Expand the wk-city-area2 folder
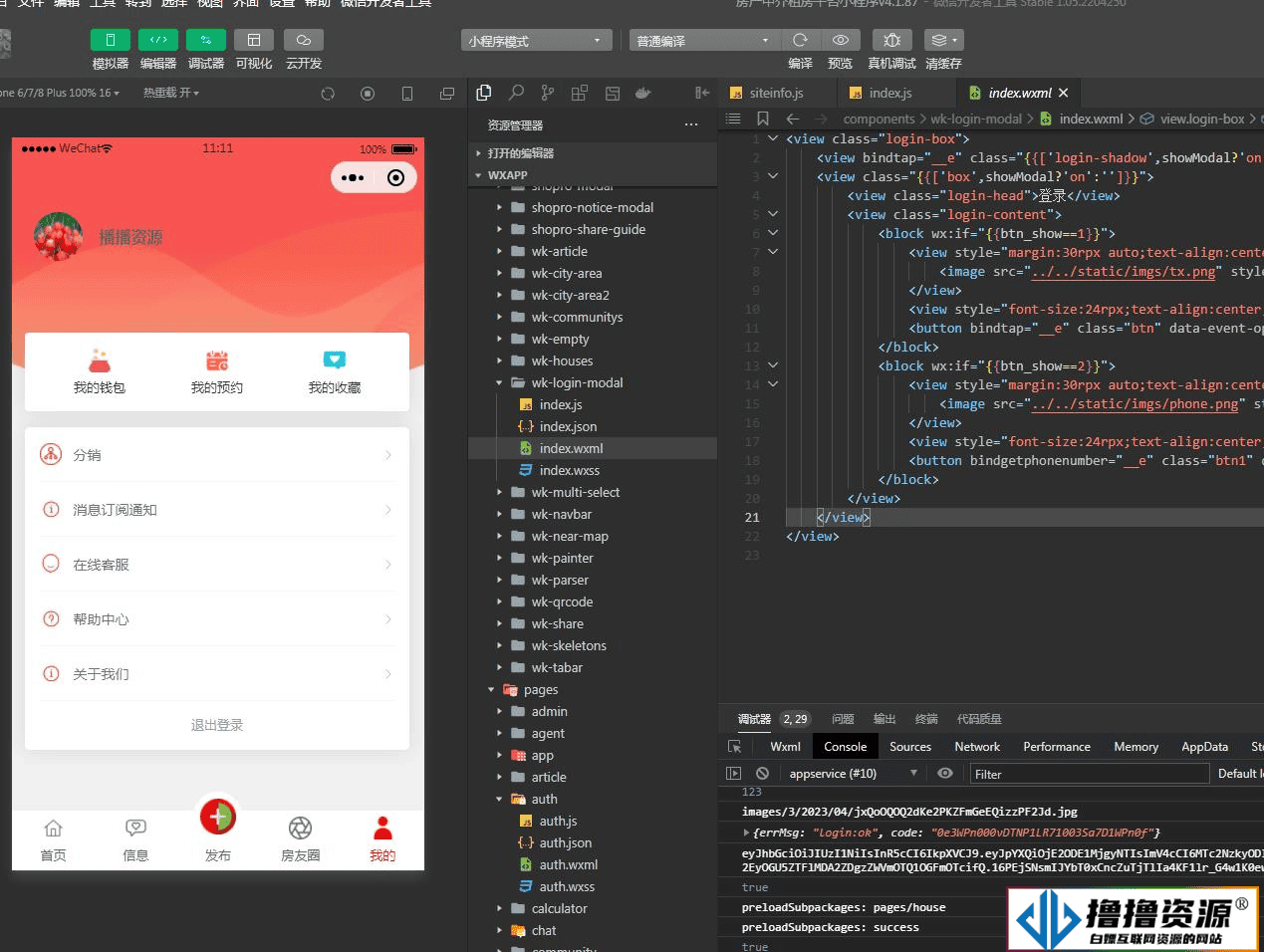Viewport: 1264px width, 952px height. 593,295
